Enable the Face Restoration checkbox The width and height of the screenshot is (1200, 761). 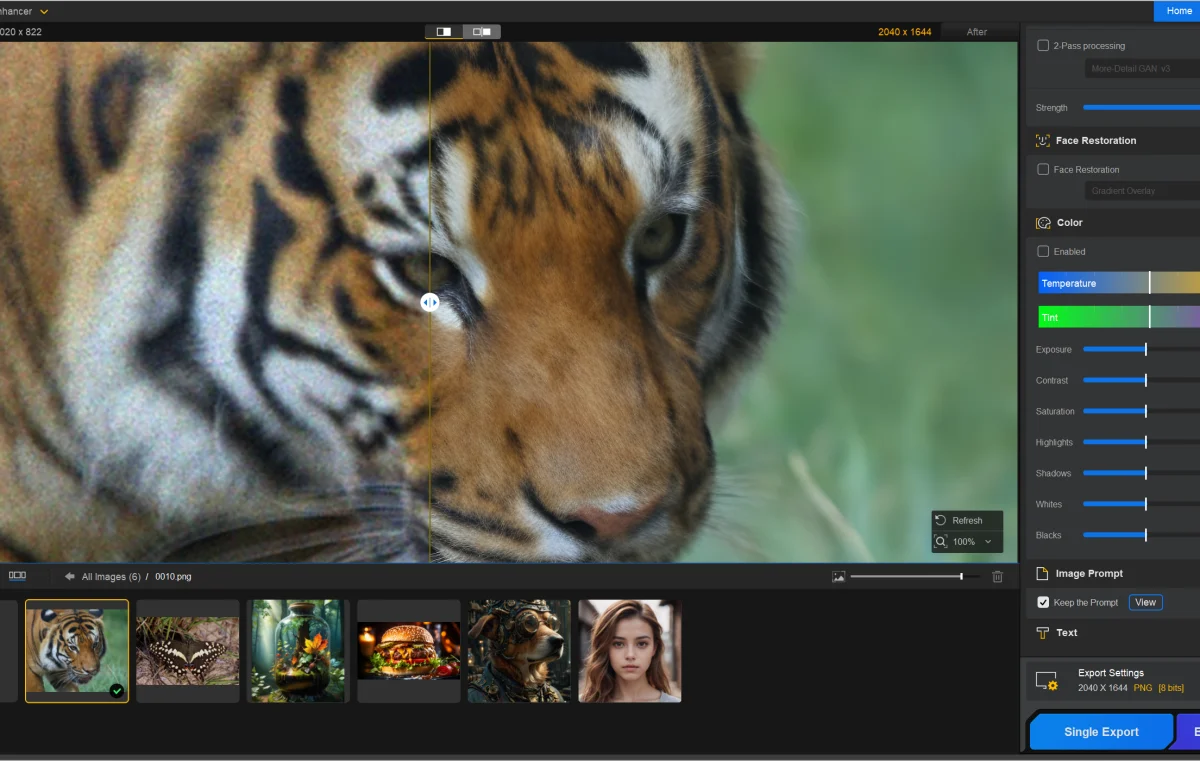tap(1043, 170)
